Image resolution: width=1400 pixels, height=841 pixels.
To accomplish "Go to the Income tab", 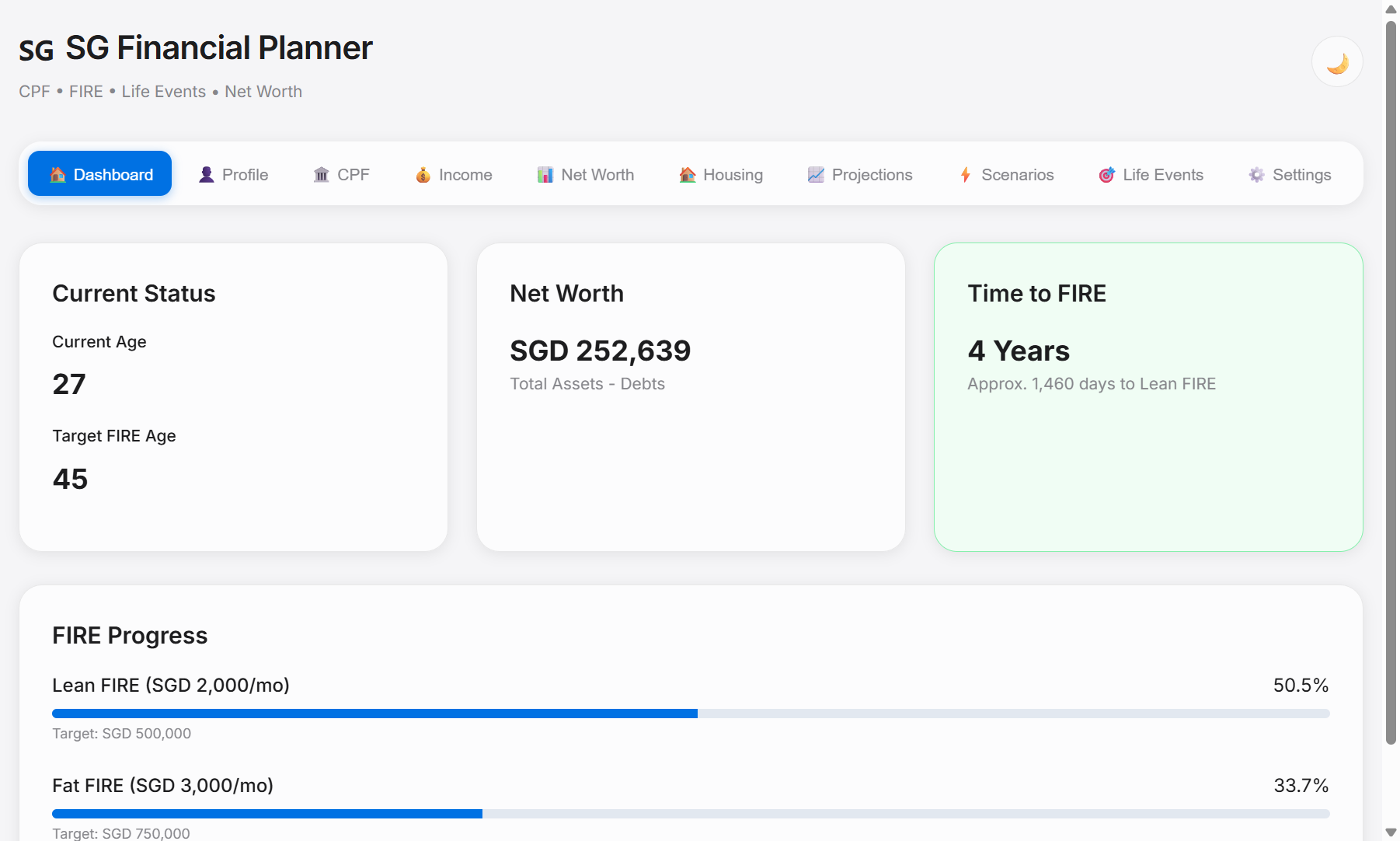I will pyautogui.click(x=454, y=174).
